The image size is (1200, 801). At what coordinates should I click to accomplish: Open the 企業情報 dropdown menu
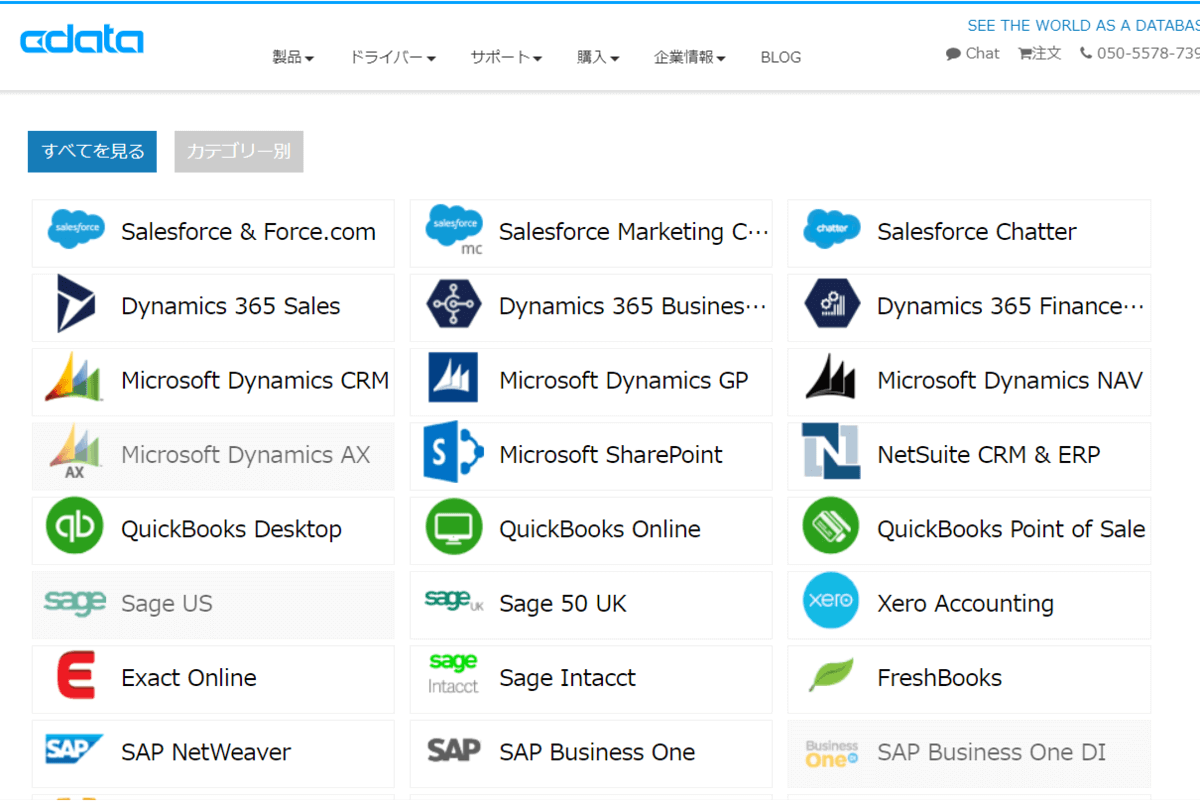point(690,58)
